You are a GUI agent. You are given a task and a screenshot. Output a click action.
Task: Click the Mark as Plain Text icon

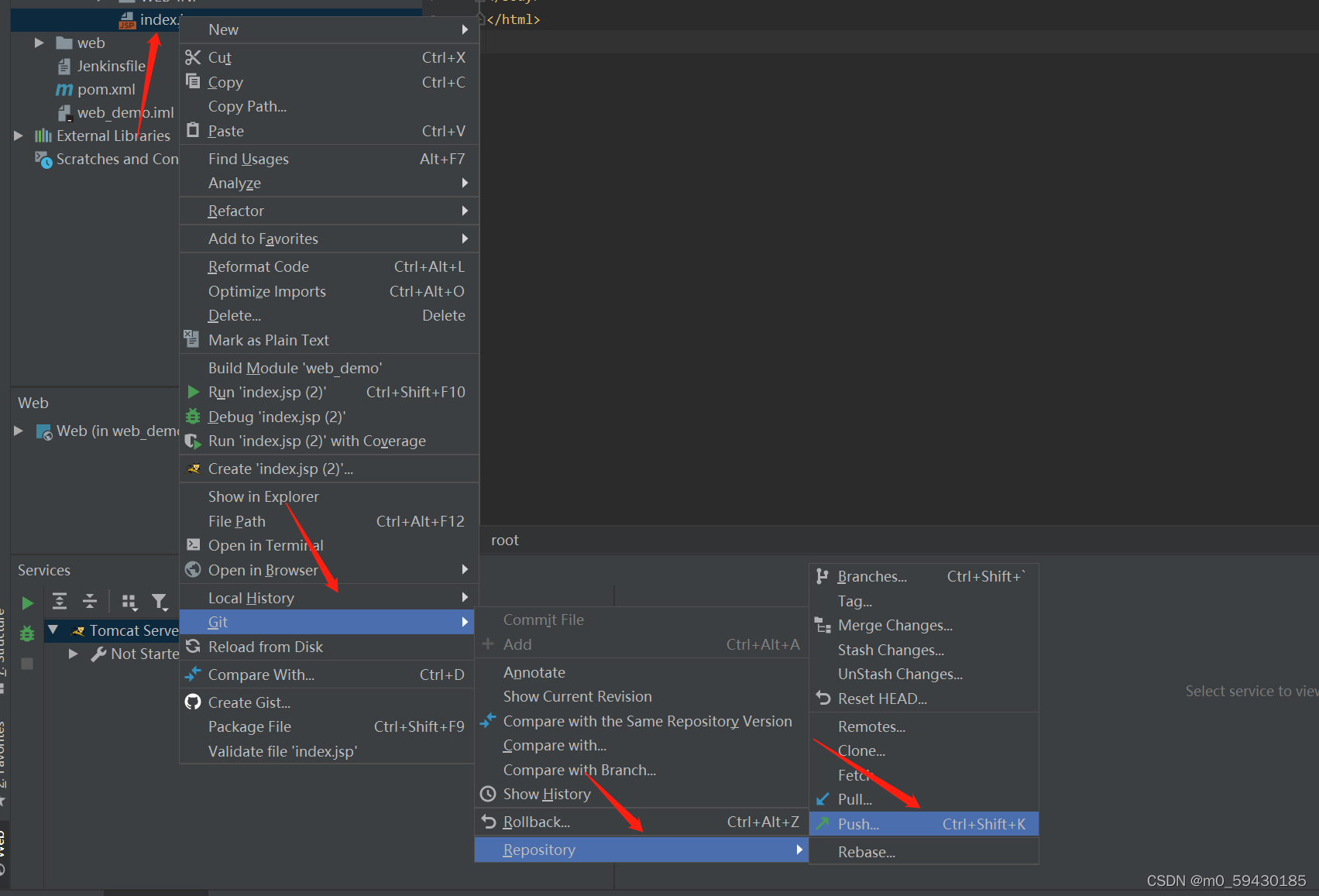tap(191, 338)
